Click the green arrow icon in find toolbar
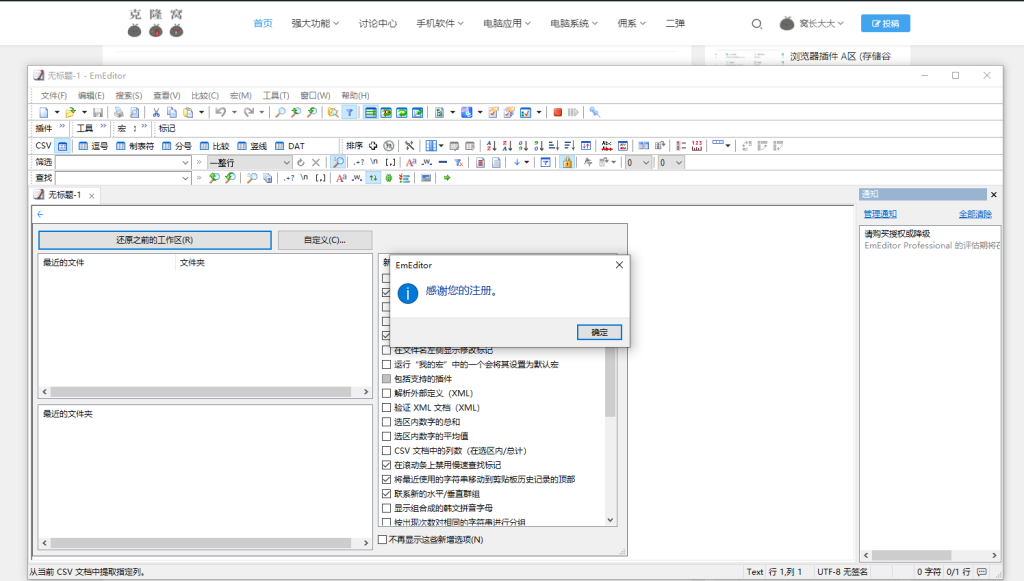Image resolution: width=1024 pixels, height=581 pixels. tap(447, 178)
